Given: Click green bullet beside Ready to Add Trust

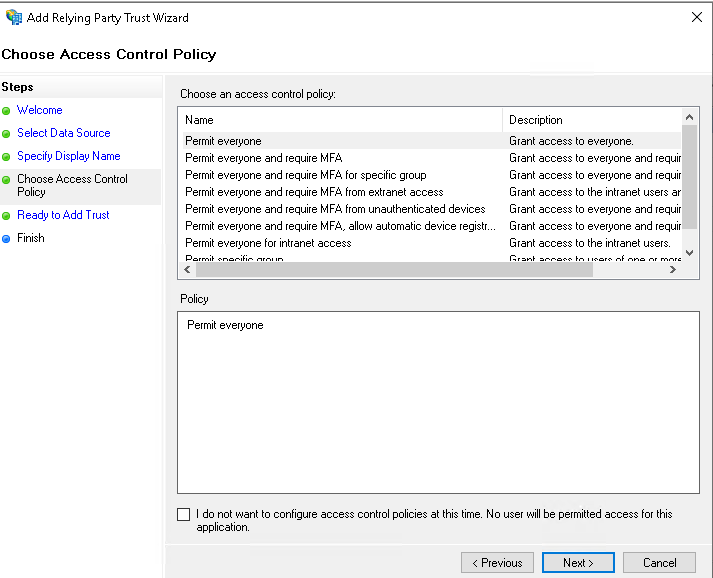Looking at the screenshot, I should coord(7,216).
